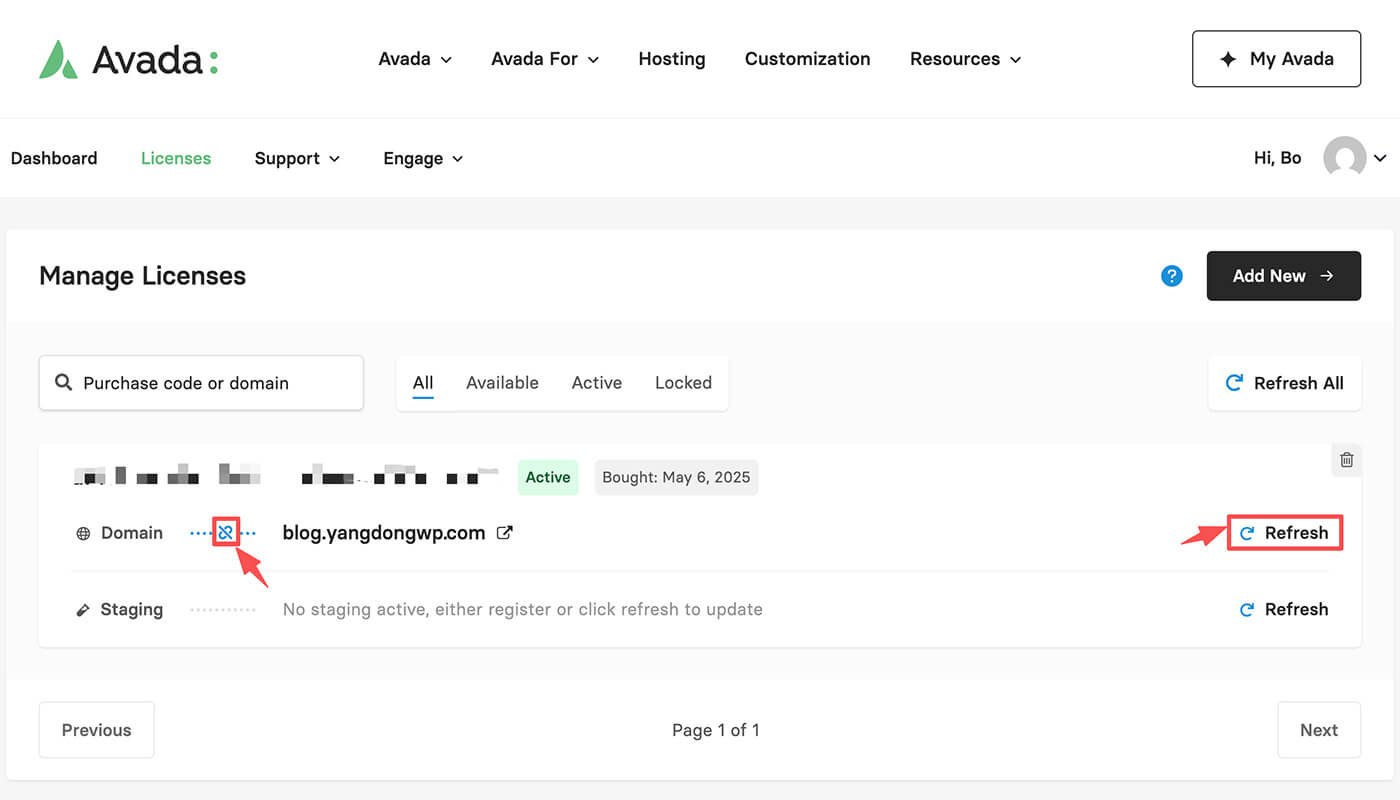
Task: Click Refresh All button
Action: (1284, 383)
